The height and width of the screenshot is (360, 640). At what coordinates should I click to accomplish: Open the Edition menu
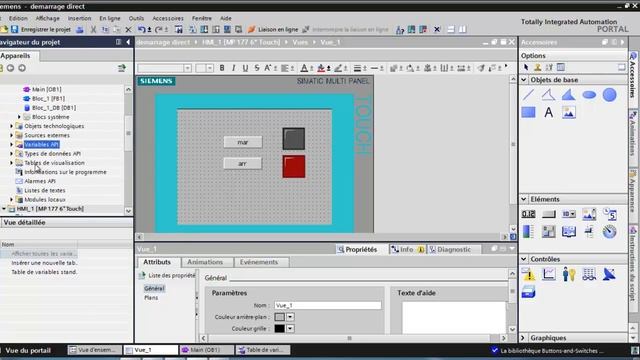click(x=18, y=18)
